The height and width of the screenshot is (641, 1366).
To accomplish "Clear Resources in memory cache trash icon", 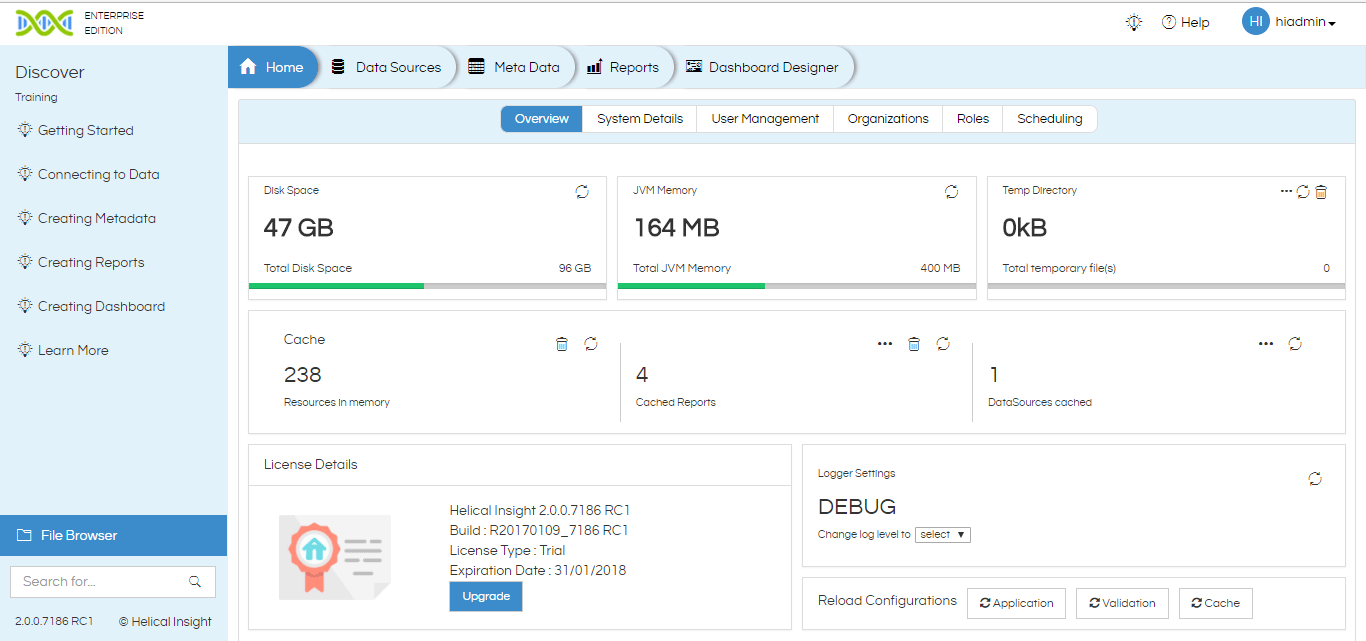I will pos(562,344).
